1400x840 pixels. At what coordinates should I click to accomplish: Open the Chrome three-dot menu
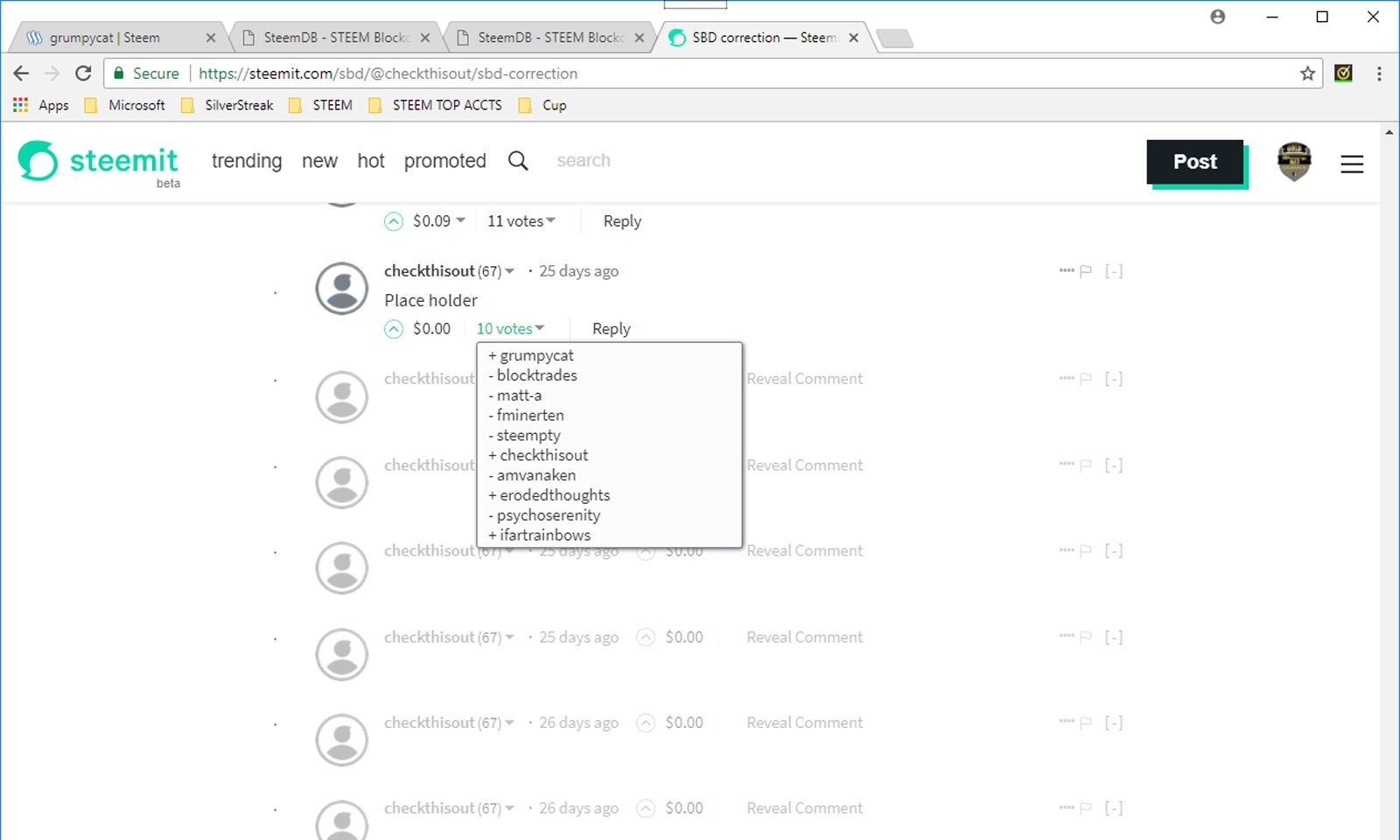(x=1379, y=73)
